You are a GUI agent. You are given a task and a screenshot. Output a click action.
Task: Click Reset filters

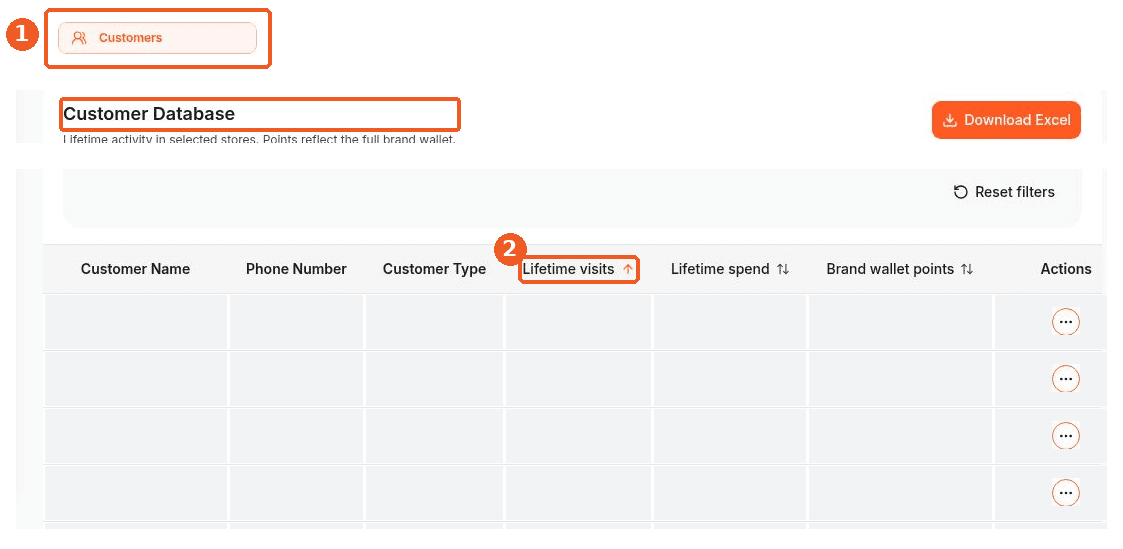1004,192
